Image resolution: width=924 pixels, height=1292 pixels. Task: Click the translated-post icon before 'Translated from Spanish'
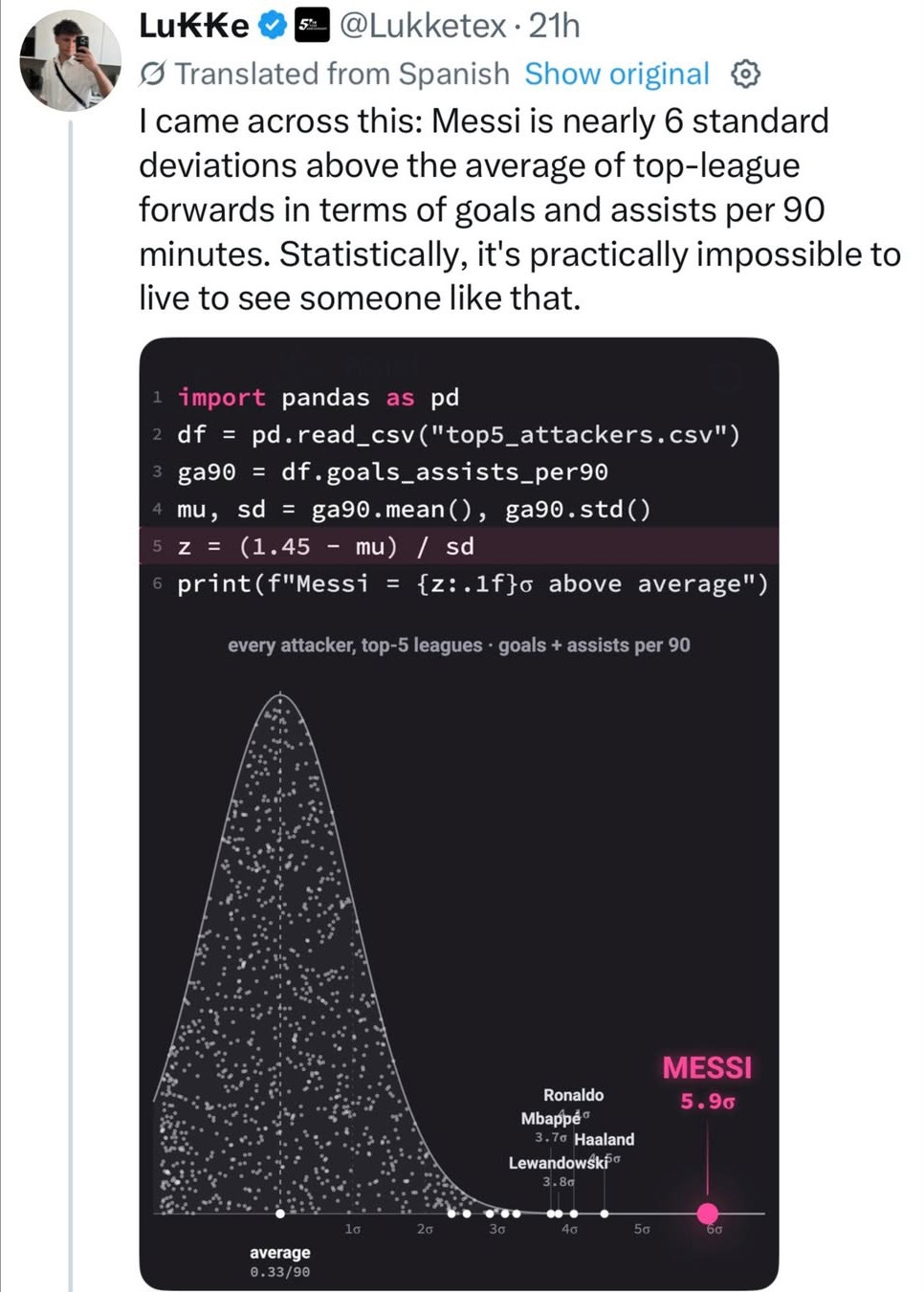click(153, 74)
